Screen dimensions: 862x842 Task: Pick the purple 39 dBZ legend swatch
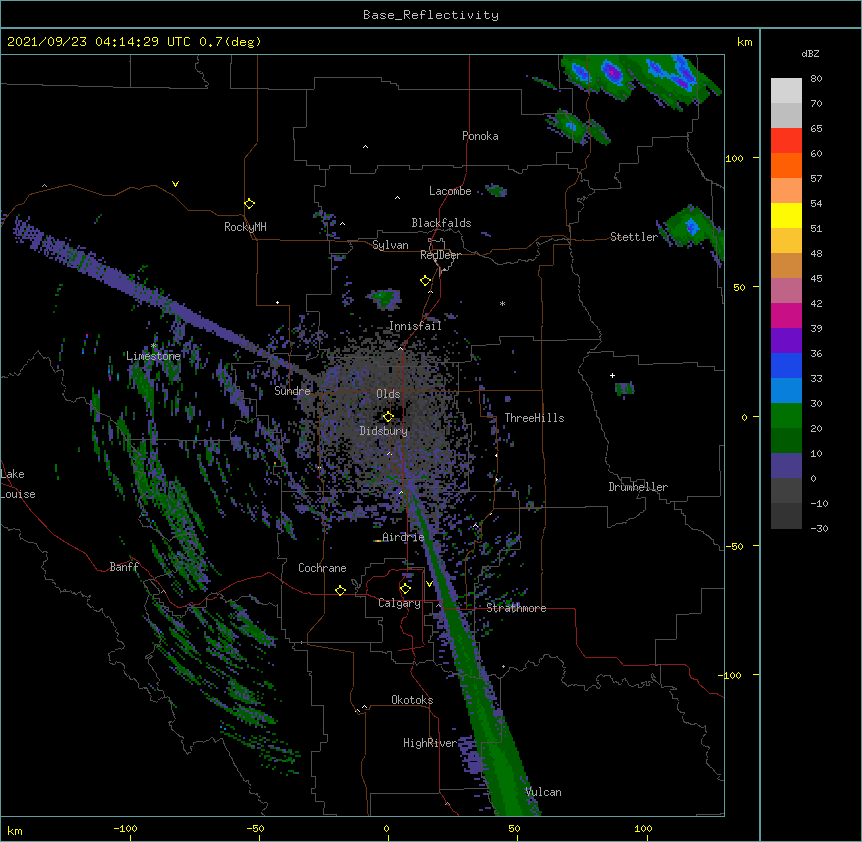click(x=786, y=341)
